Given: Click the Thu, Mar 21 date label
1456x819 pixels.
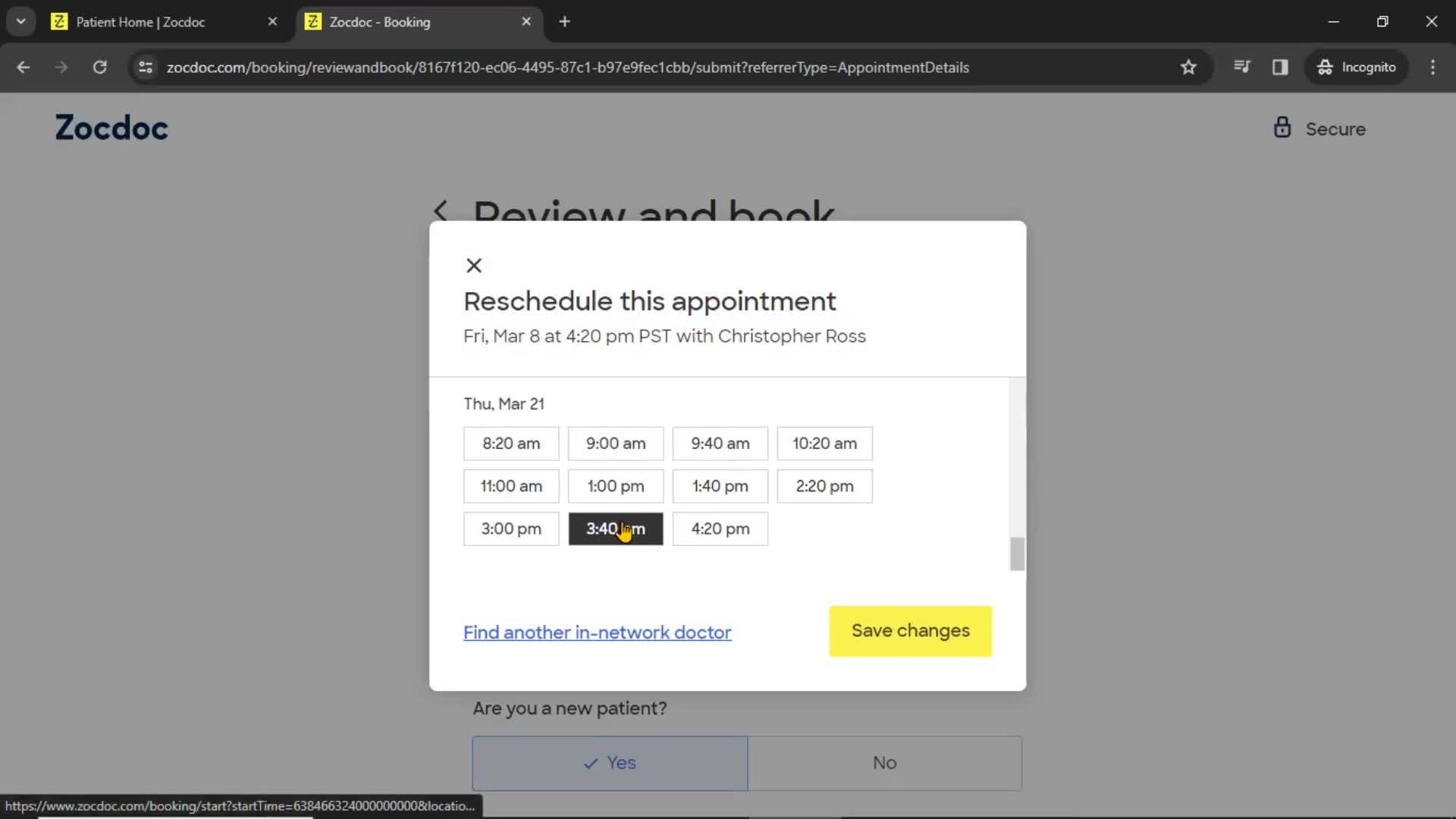Looking at the screenshot, I should point(504,404).
